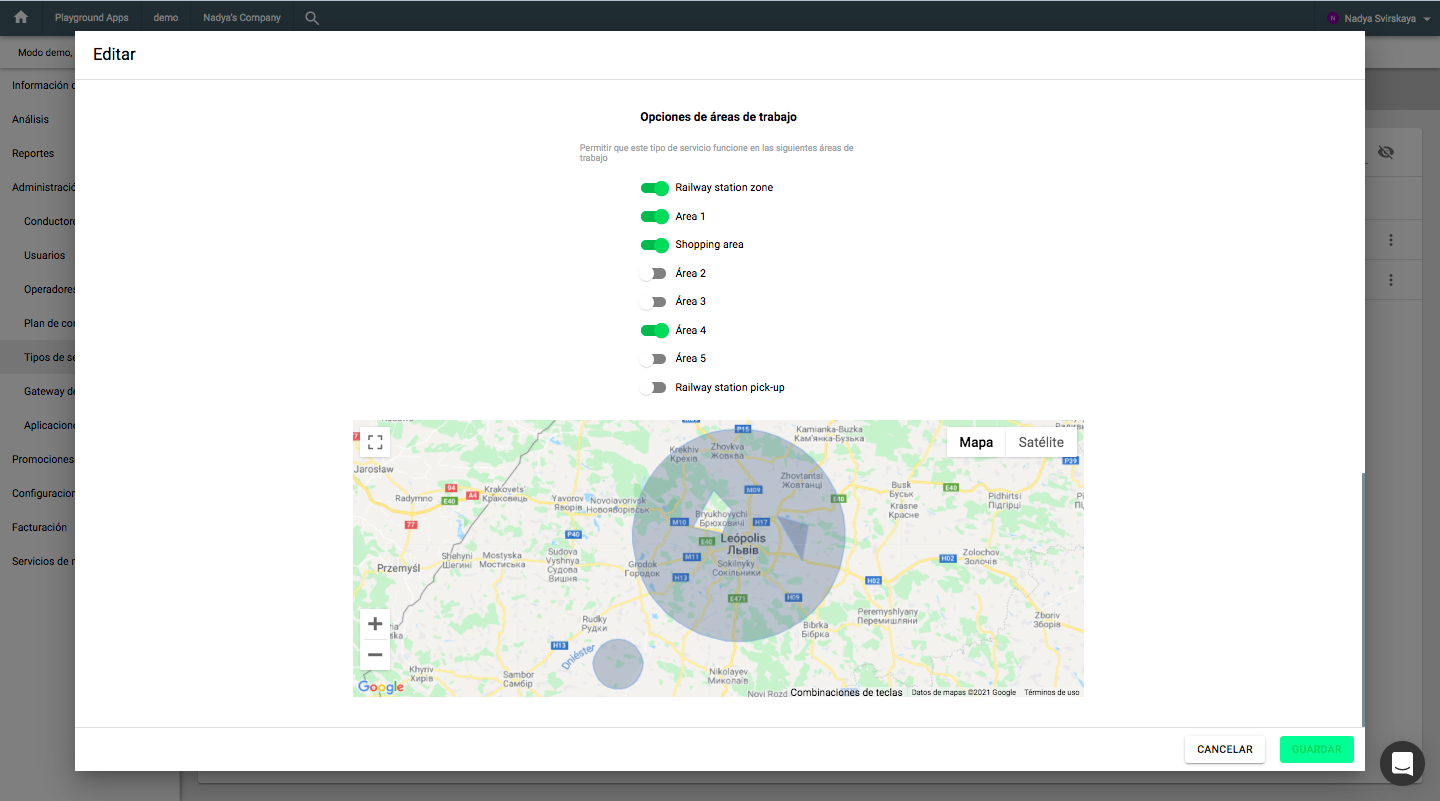
Task: Zoom in on the map
Action: pyautogui.click(x=375, y=624)
